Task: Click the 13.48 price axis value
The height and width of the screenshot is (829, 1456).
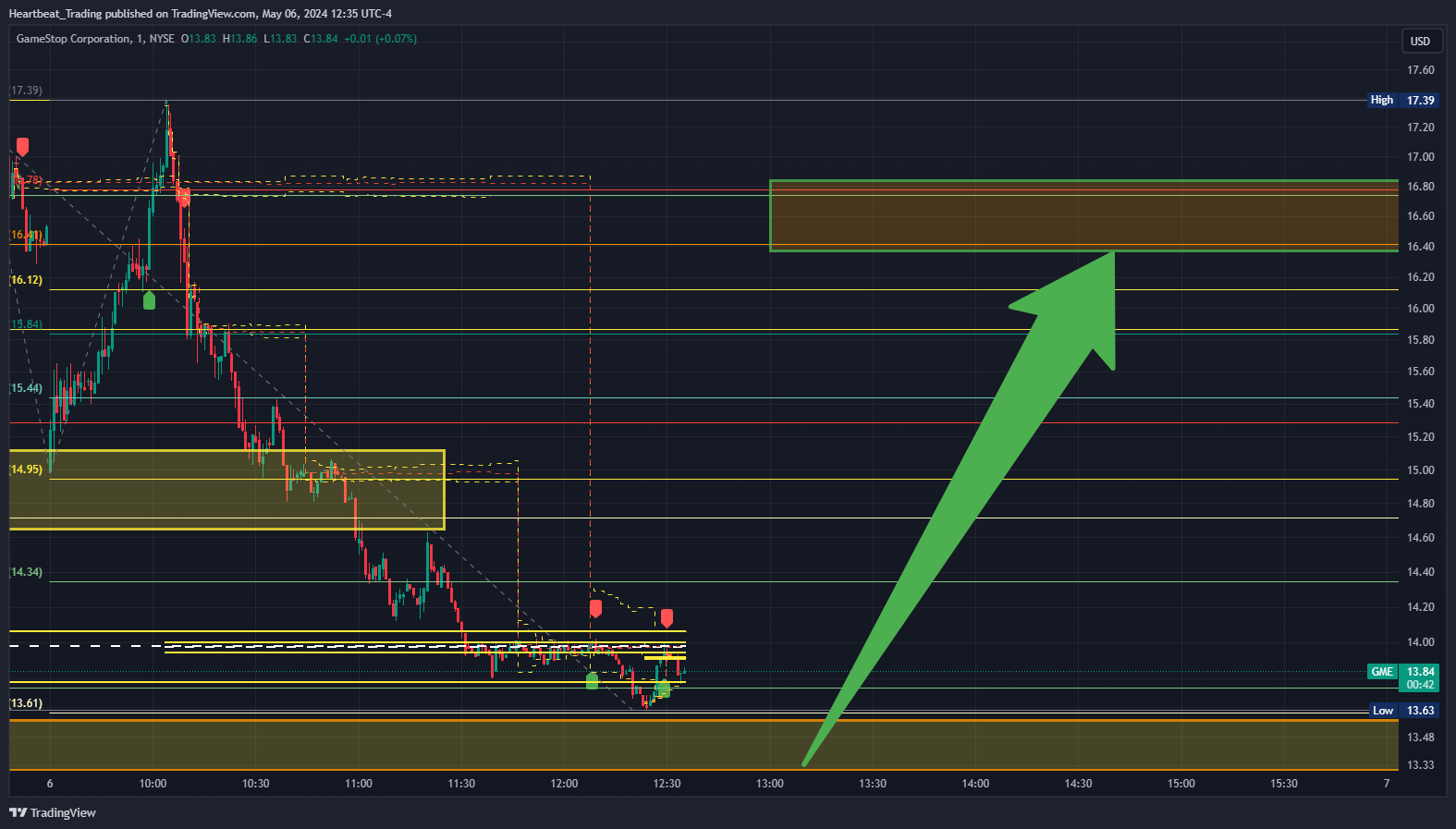Action: tap(1421, 738)
